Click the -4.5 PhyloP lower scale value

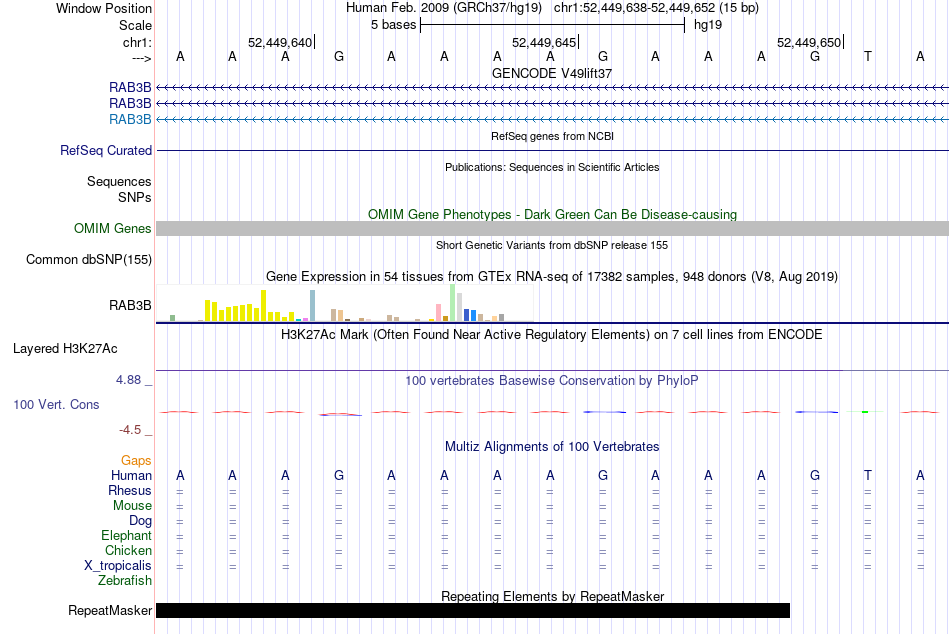tap(130, 430)
